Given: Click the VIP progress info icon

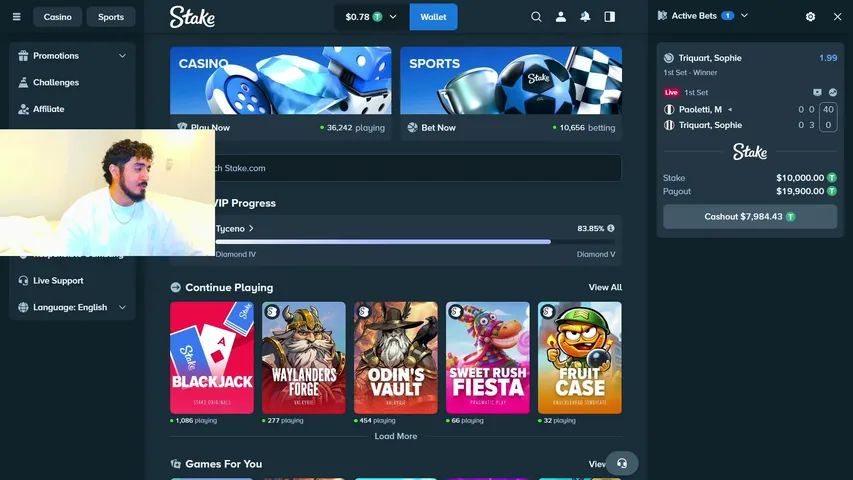Looking at the screenshot, I should 611,228.
